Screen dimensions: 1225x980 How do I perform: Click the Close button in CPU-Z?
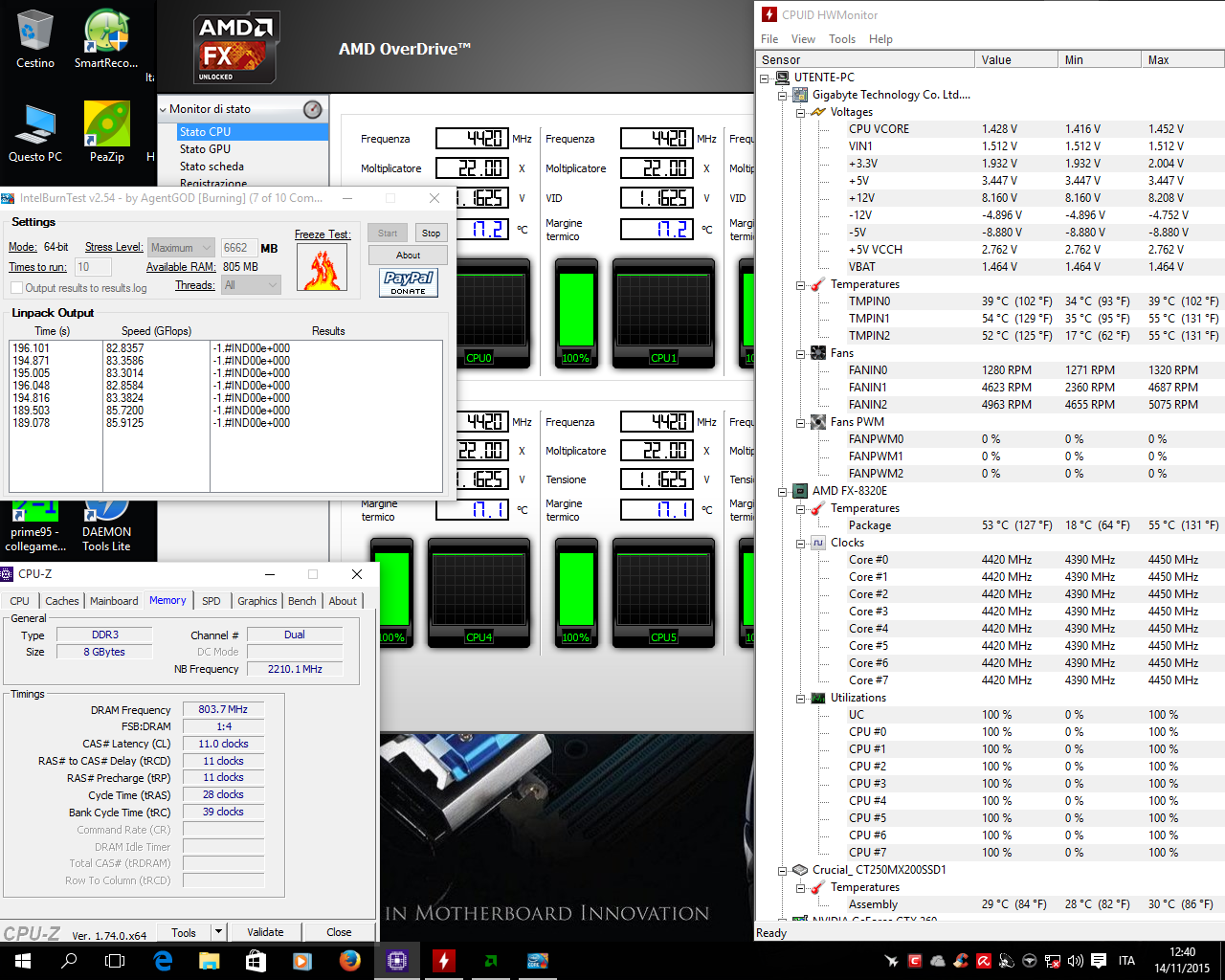click(x=339, y=932)
